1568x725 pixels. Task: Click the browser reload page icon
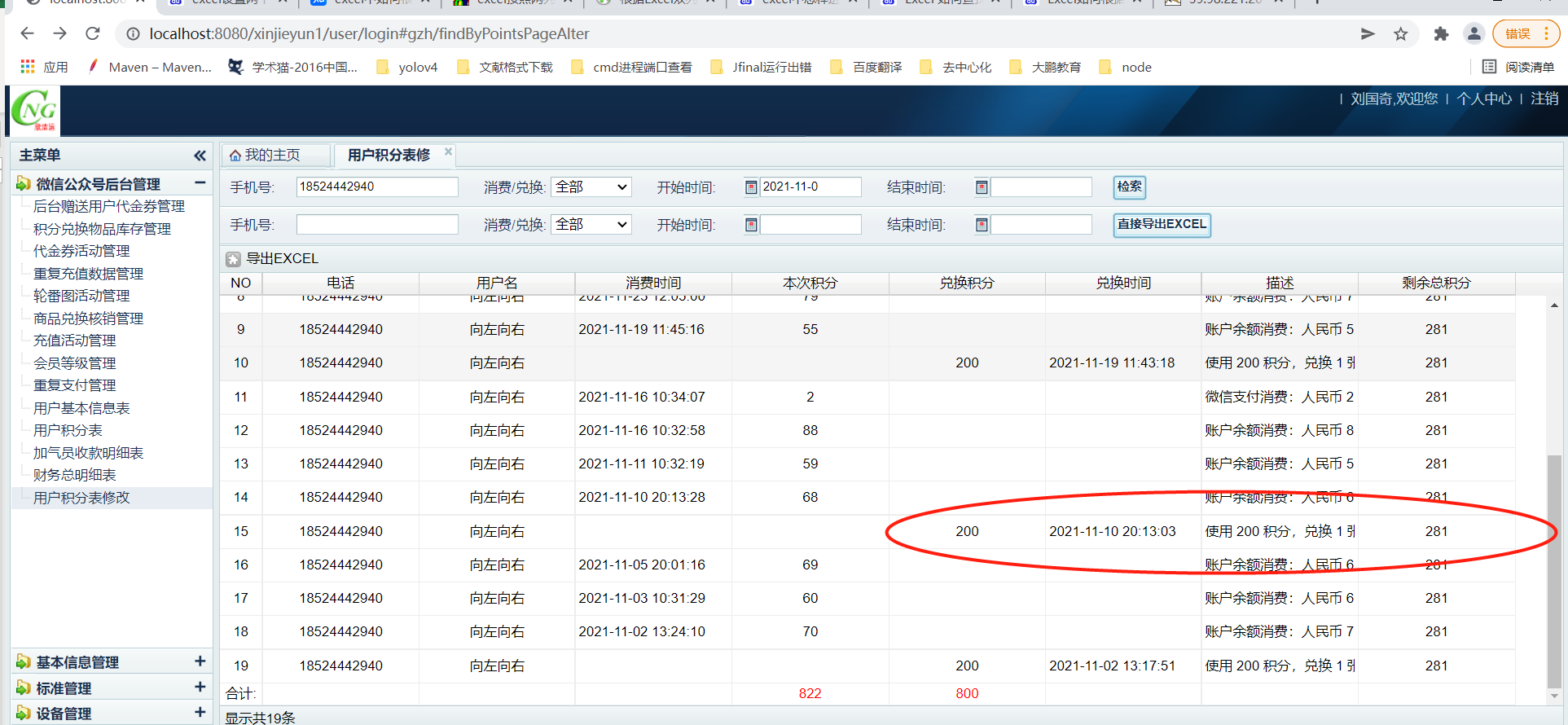point(93,33)
